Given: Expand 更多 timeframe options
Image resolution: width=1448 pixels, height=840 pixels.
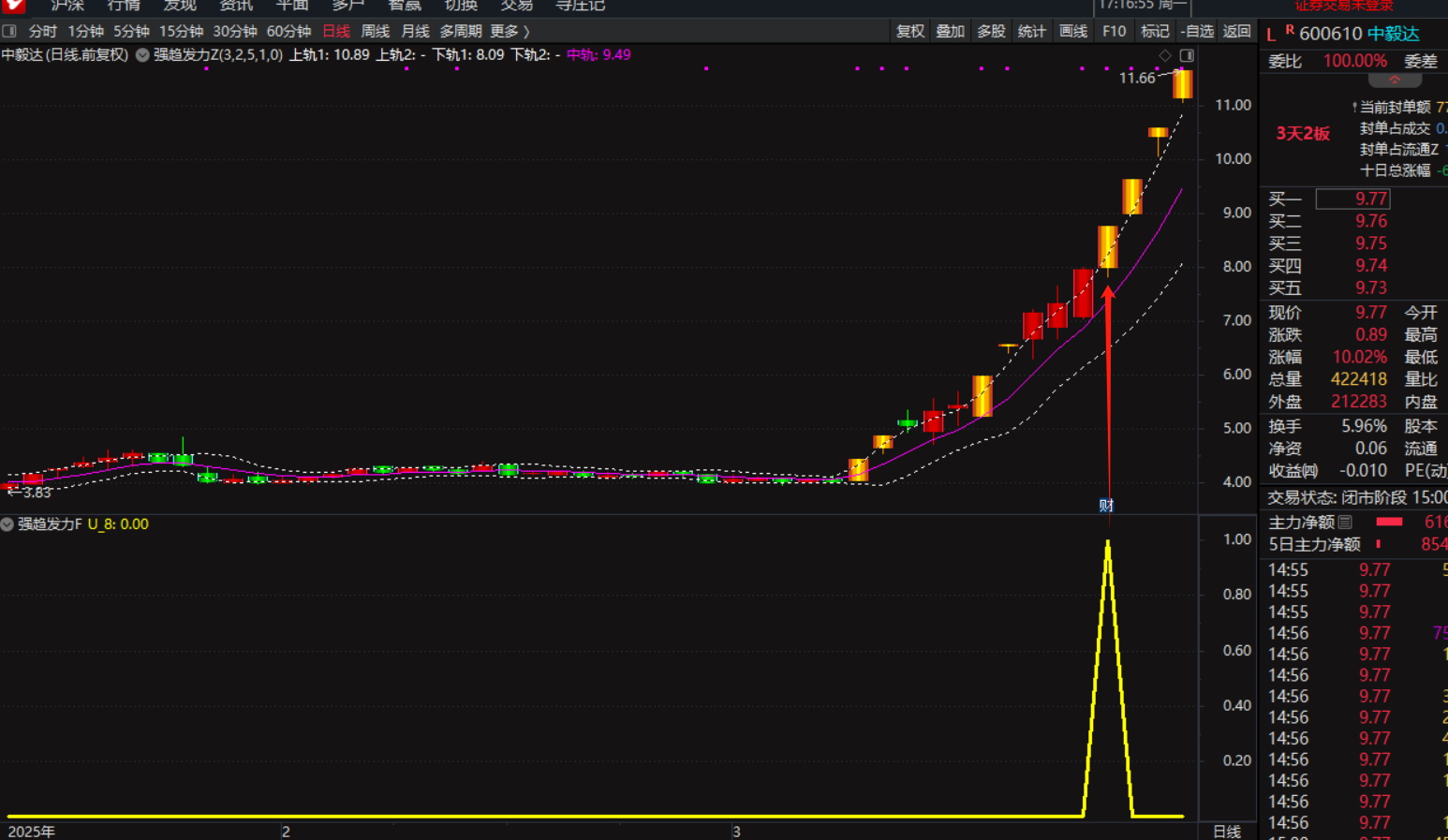Looking at the screenshot, I should coord(510,32).
